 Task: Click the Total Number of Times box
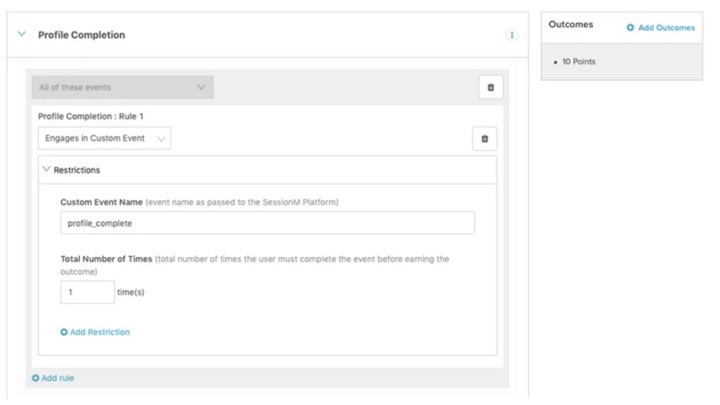87,291
